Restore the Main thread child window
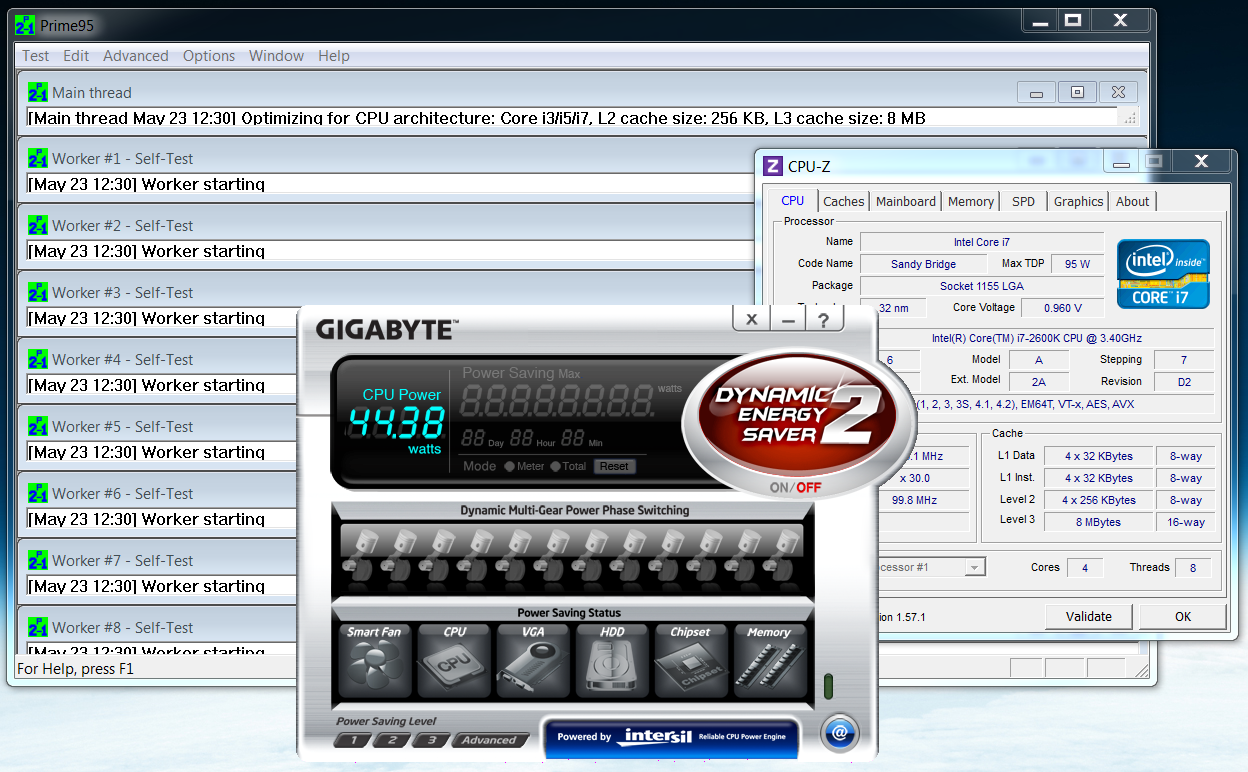Viewport: 1248px width, 772px height. (x=1077, y=92)
